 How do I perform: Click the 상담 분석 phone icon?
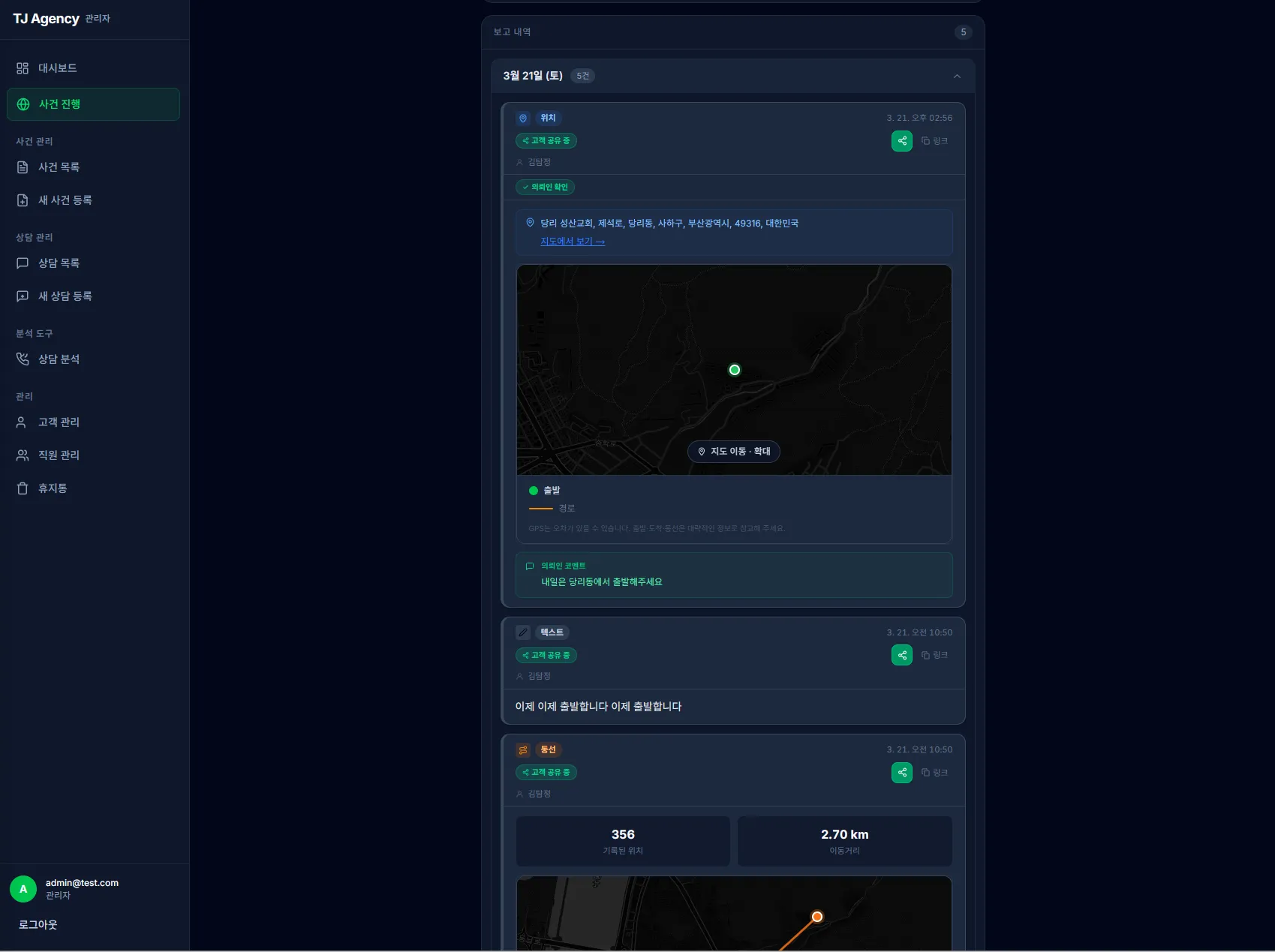pos(23,359)
